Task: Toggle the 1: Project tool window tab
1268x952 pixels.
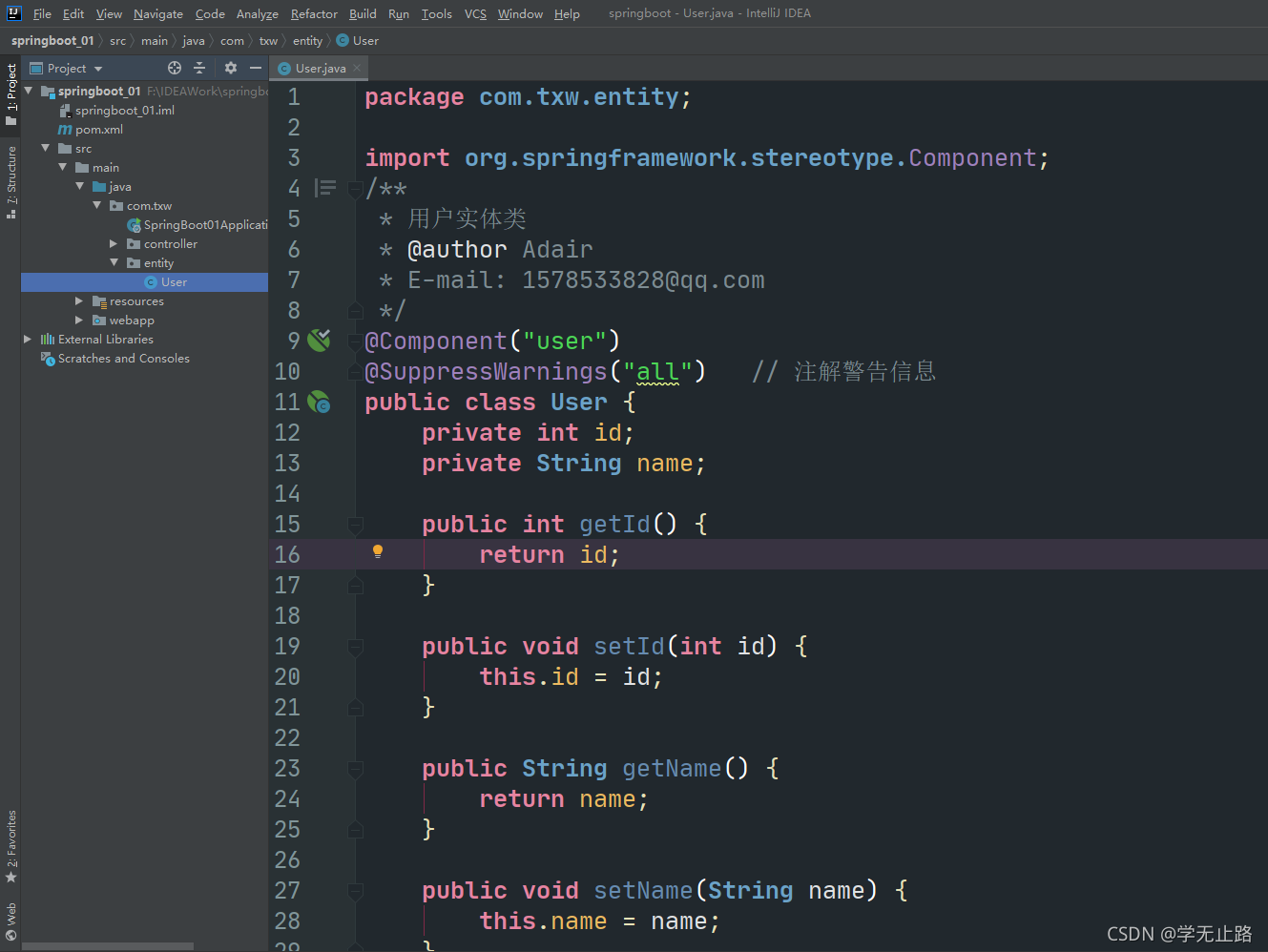Action: [x=10, y=94]
